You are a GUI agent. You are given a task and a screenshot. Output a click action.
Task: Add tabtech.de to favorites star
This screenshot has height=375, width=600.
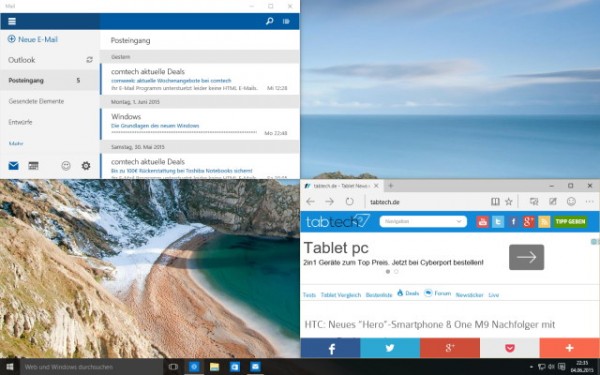[x=509, y=202]
